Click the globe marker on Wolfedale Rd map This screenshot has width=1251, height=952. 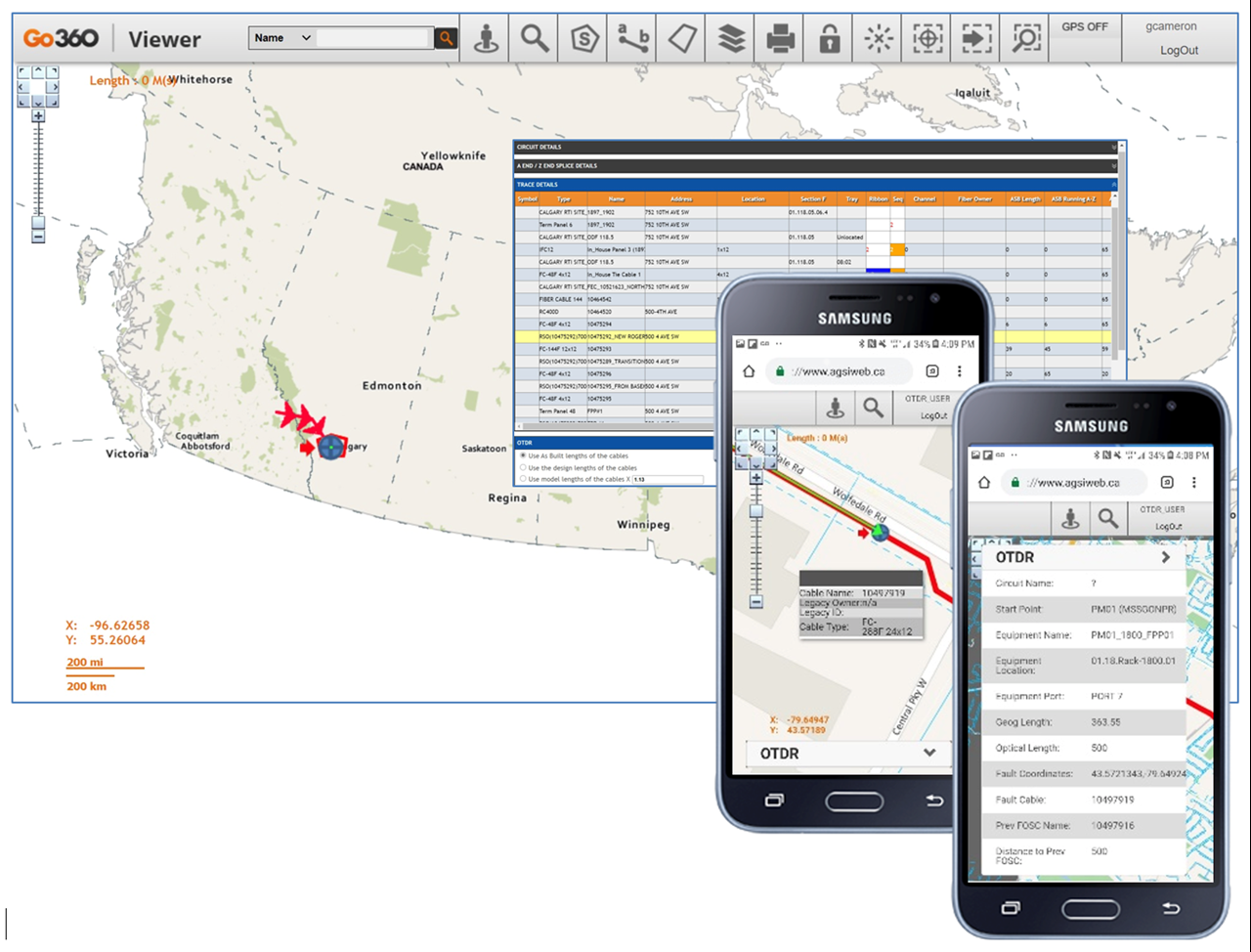pos(881,532)
